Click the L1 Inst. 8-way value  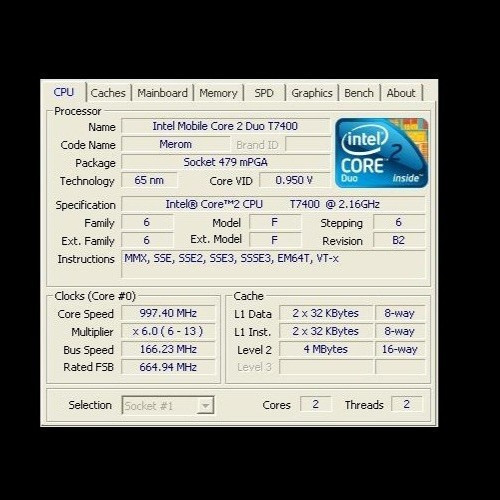pos(400,331)
